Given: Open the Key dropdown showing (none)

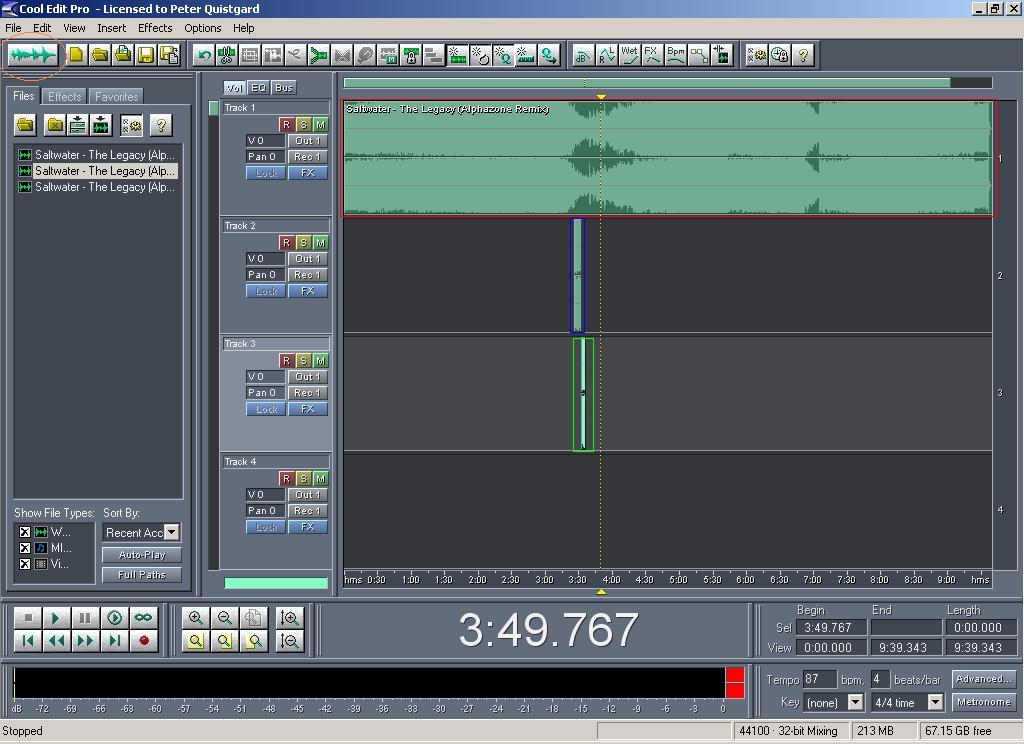Looking at the screenshot, I should pos(855,702).
